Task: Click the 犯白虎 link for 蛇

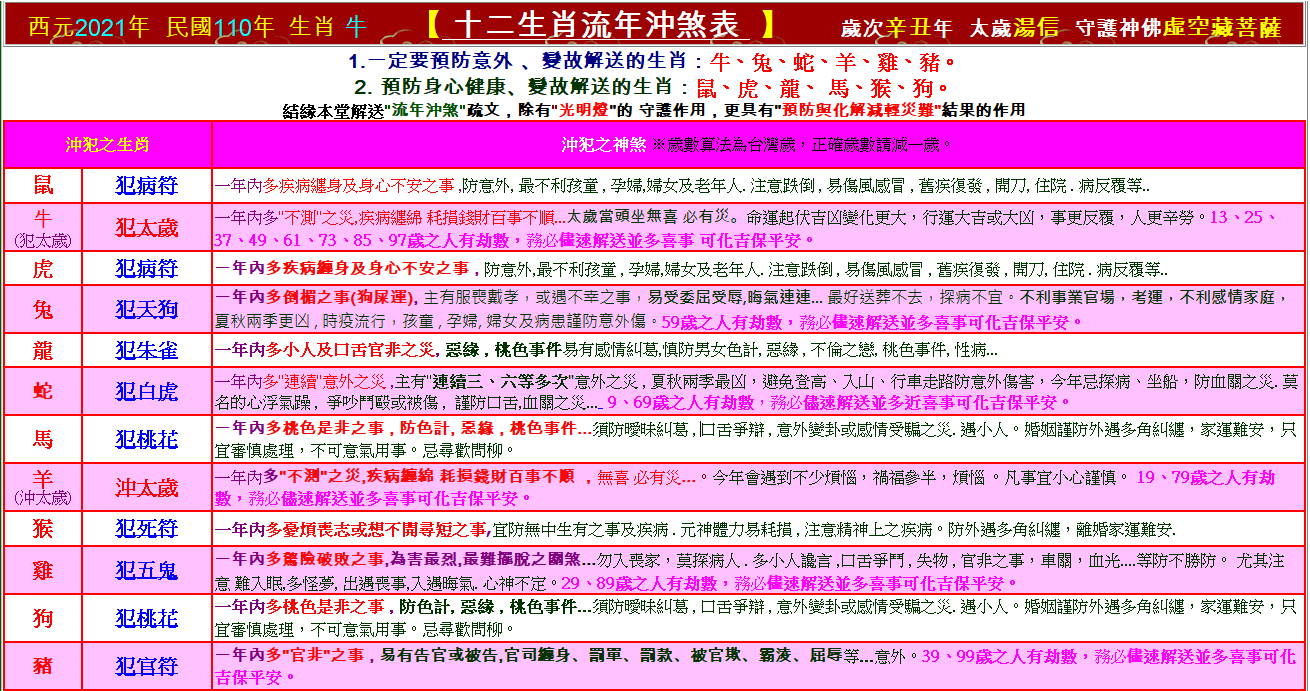Action: [x=147, y=392]
